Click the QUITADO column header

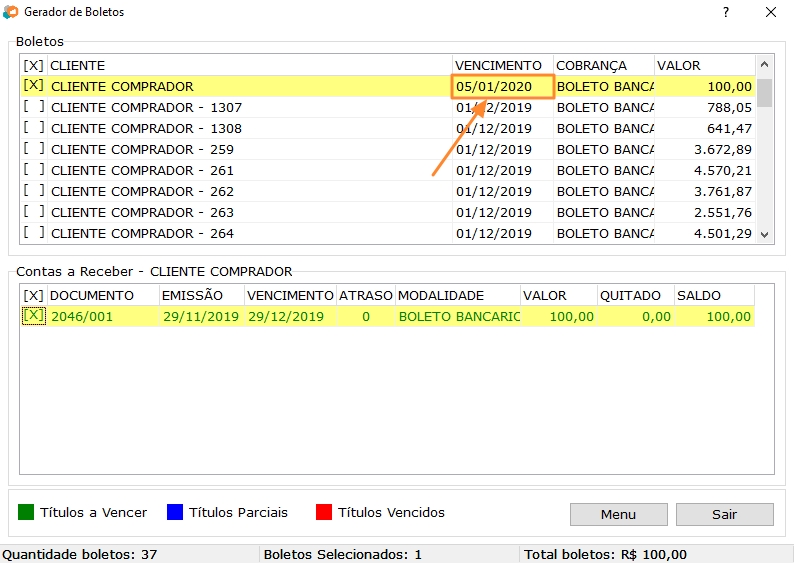(636, 296)
